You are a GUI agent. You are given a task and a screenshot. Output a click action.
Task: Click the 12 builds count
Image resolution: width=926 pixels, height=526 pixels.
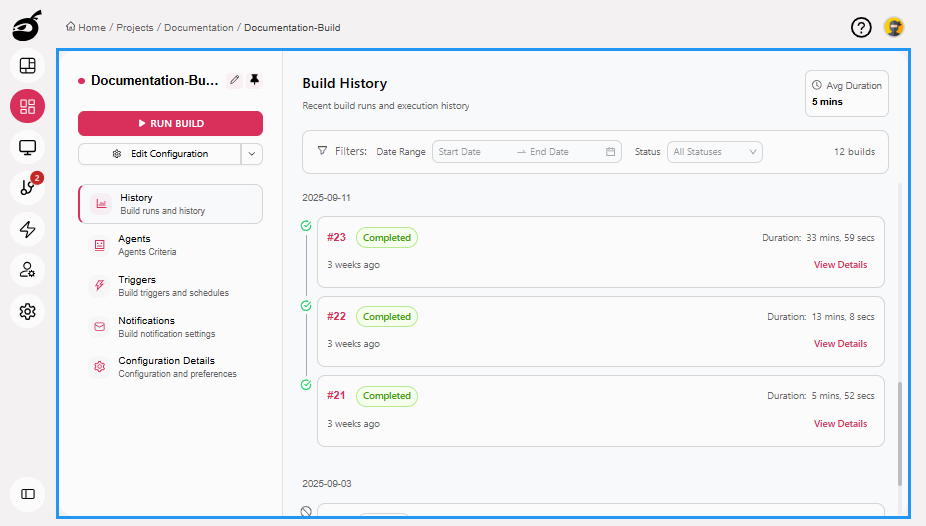click(855, 152)
